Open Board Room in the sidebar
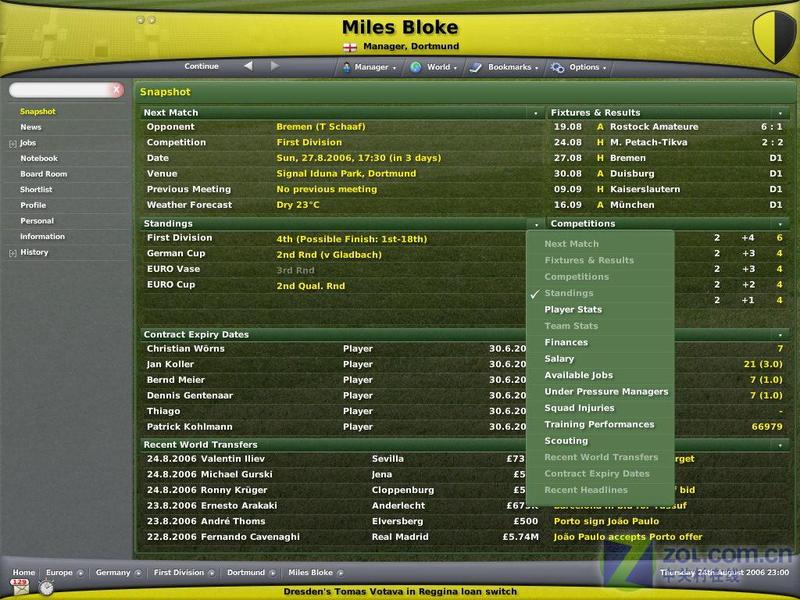Viewport: 800px width, 600px height. pos(43,174)
